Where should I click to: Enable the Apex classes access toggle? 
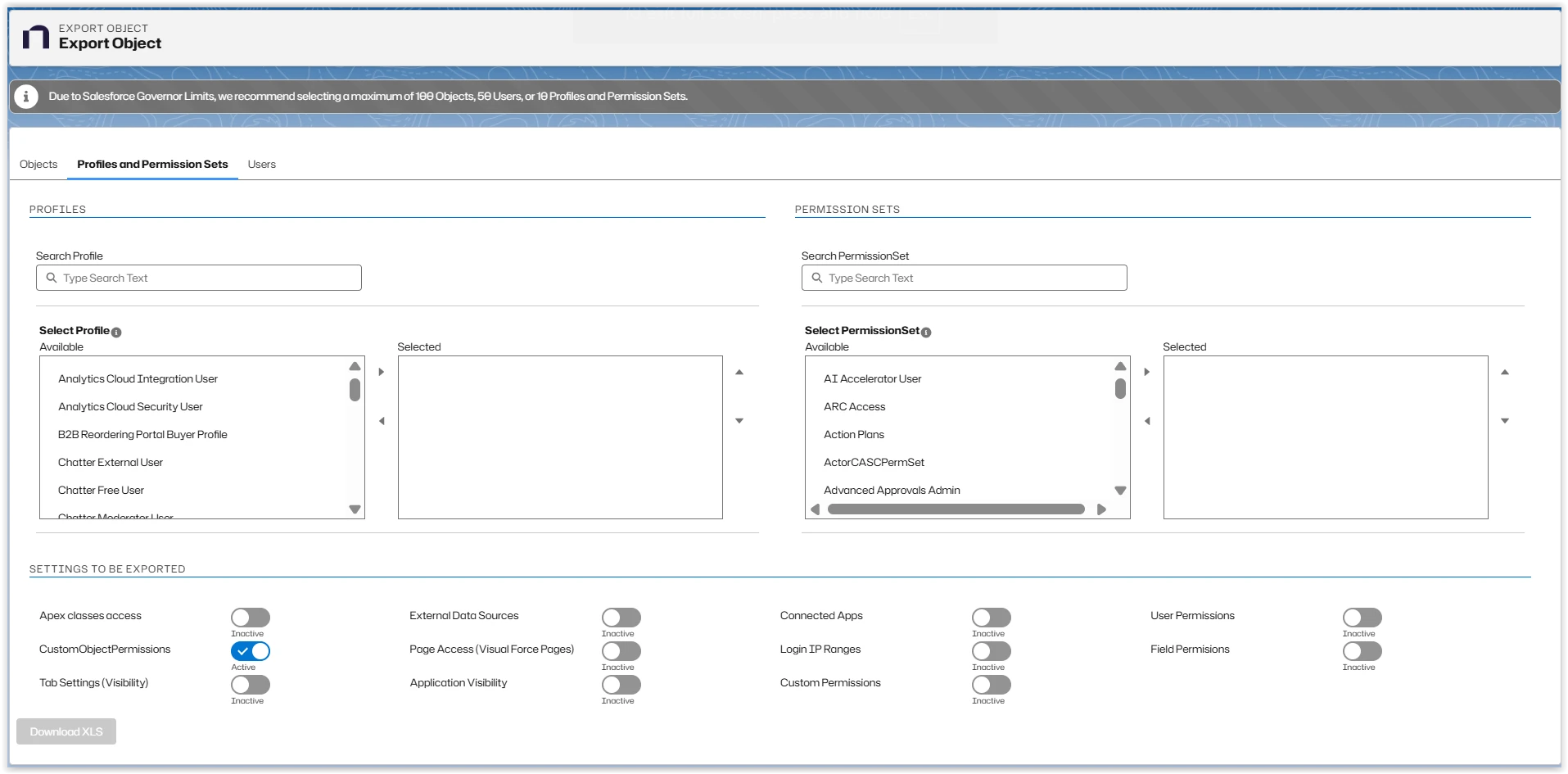pyautogui.click(x=250, y=618)
